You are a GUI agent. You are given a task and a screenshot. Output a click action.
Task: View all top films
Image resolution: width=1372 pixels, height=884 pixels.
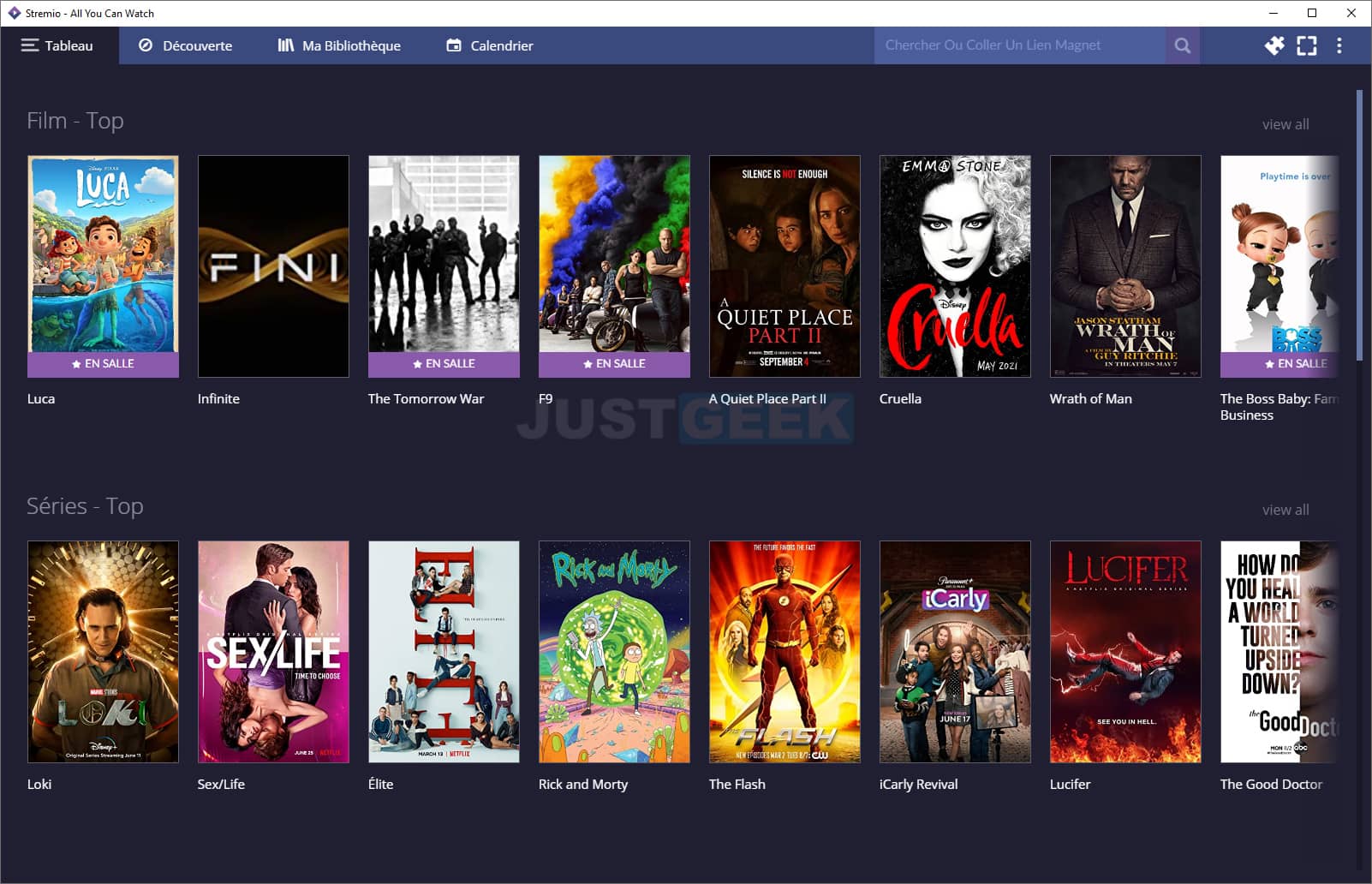pos(1285,124)
